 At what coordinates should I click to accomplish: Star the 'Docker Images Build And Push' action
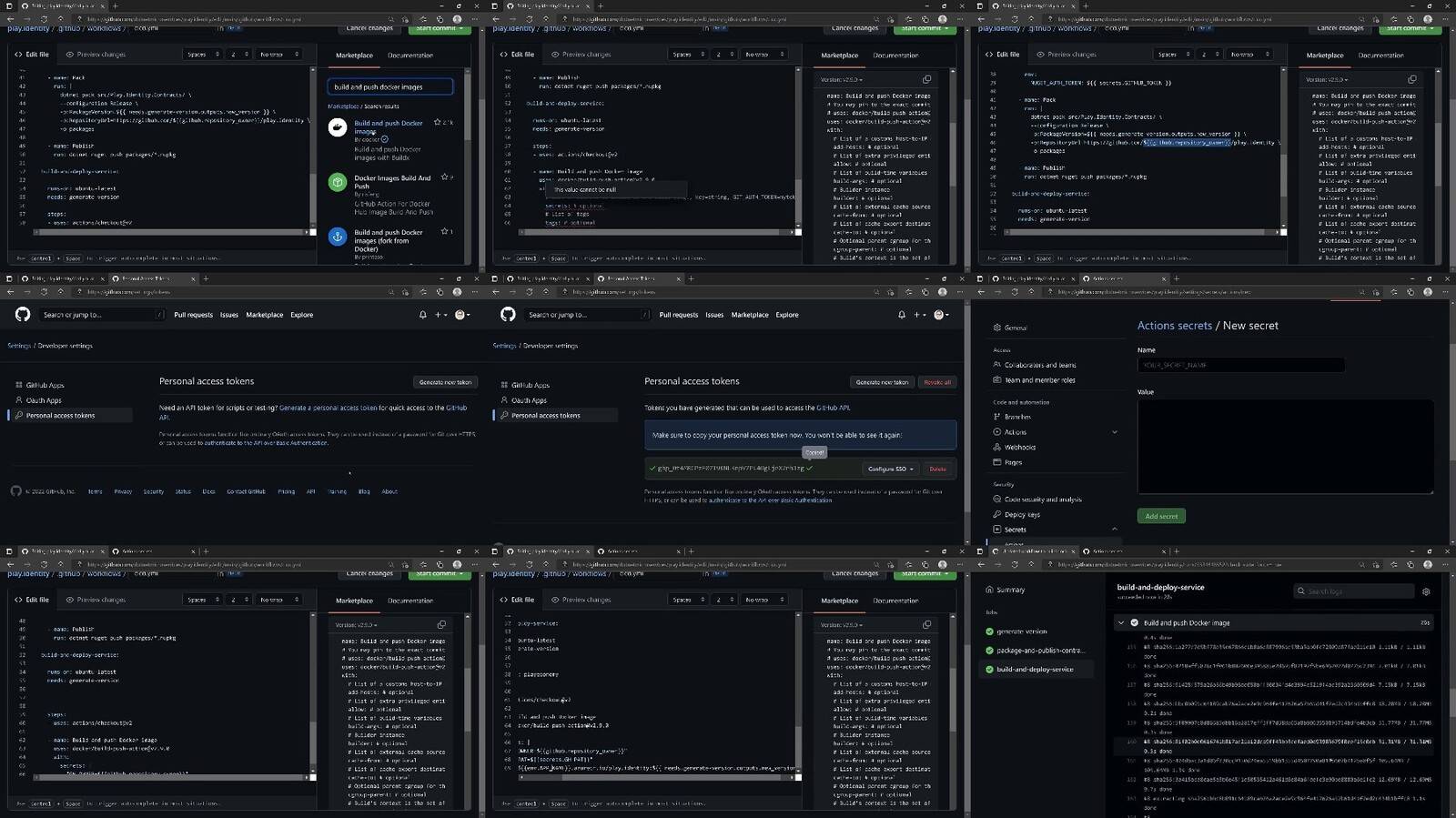point(444,177)
